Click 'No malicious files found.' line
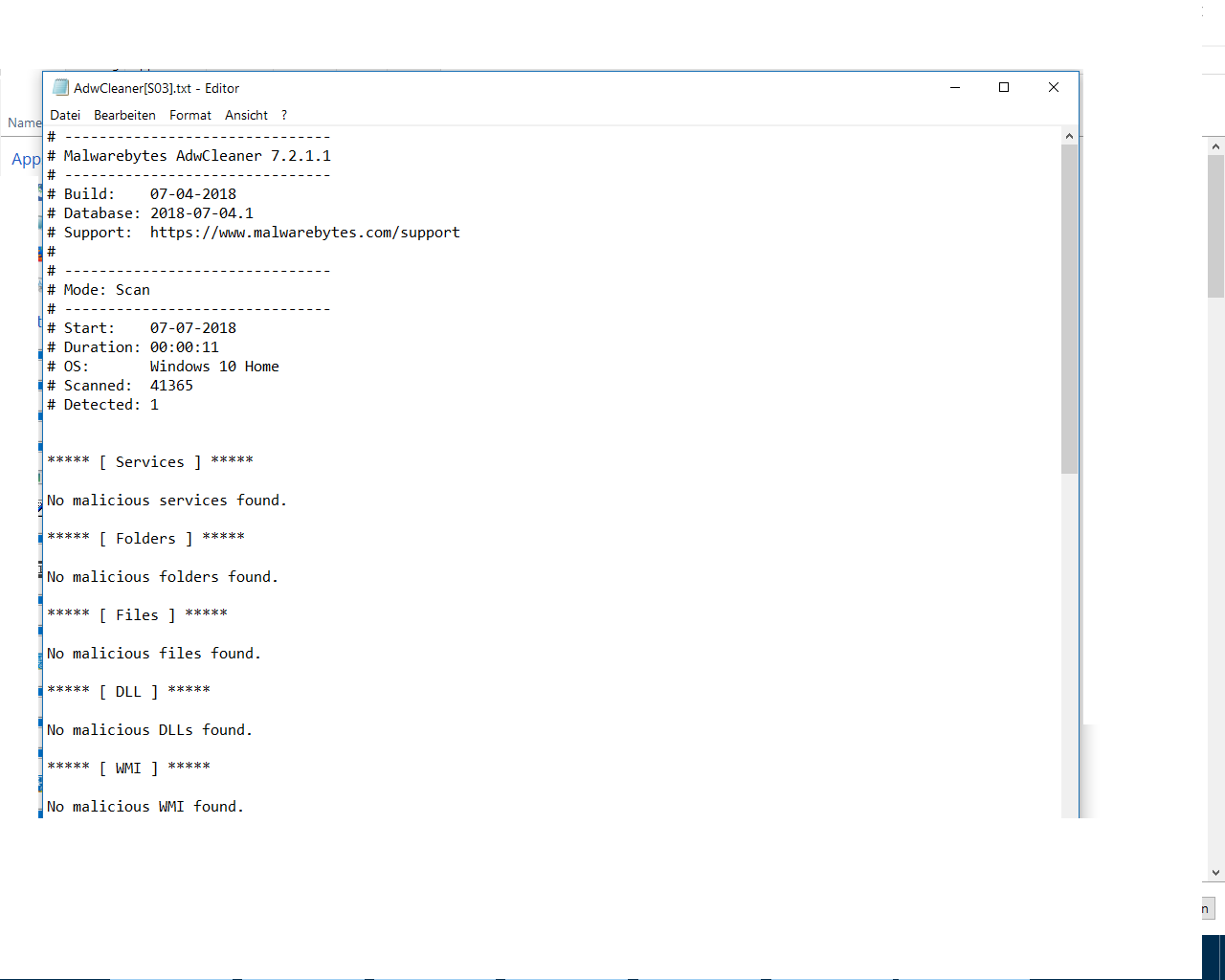The width and height of the screenshot is (1225, 980). tap(154, 653)
